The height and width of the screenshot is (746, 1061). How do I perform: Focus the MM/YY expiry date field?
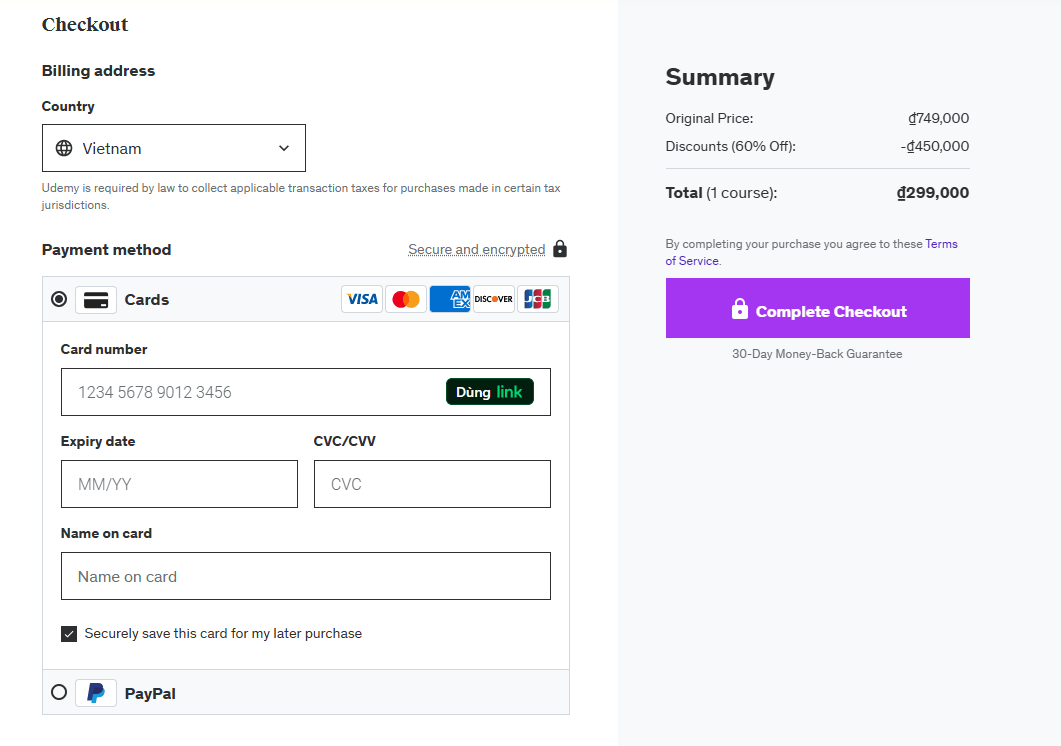pos(179,484)
